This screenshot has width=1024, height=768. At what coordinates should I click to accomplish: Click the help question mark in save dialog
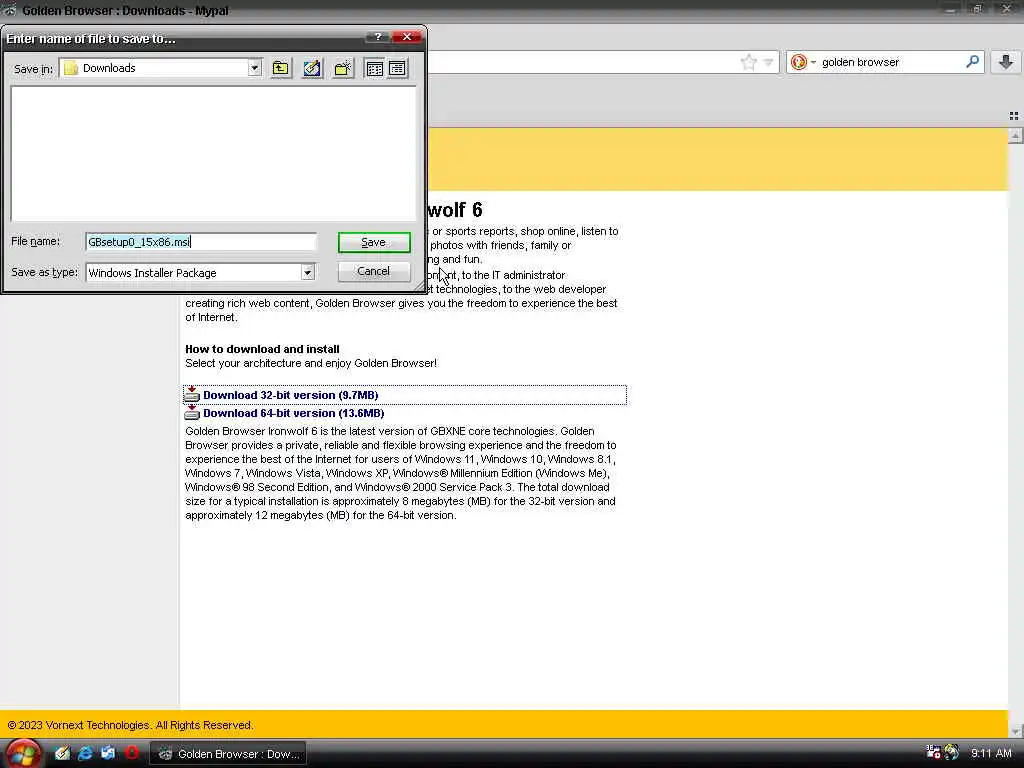click(x=377, y=37)
